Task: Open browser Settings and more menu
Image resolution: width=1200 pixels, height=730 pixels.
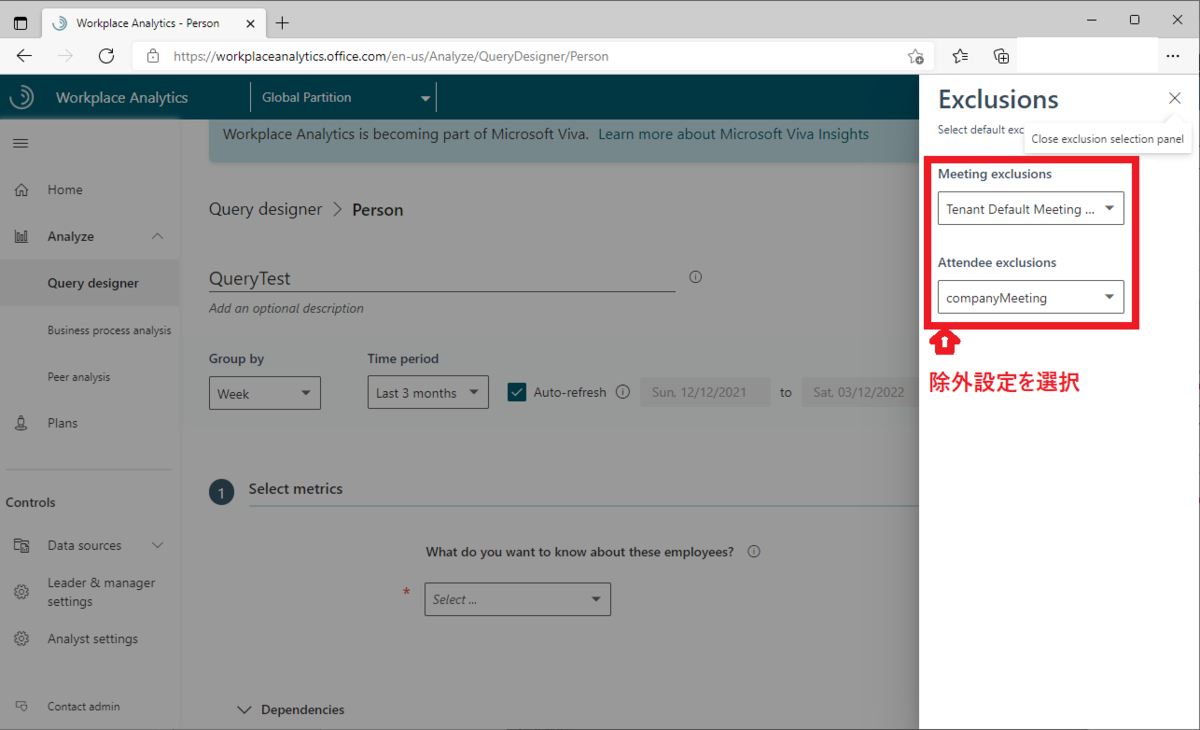Action: [x=1173, y=56]
